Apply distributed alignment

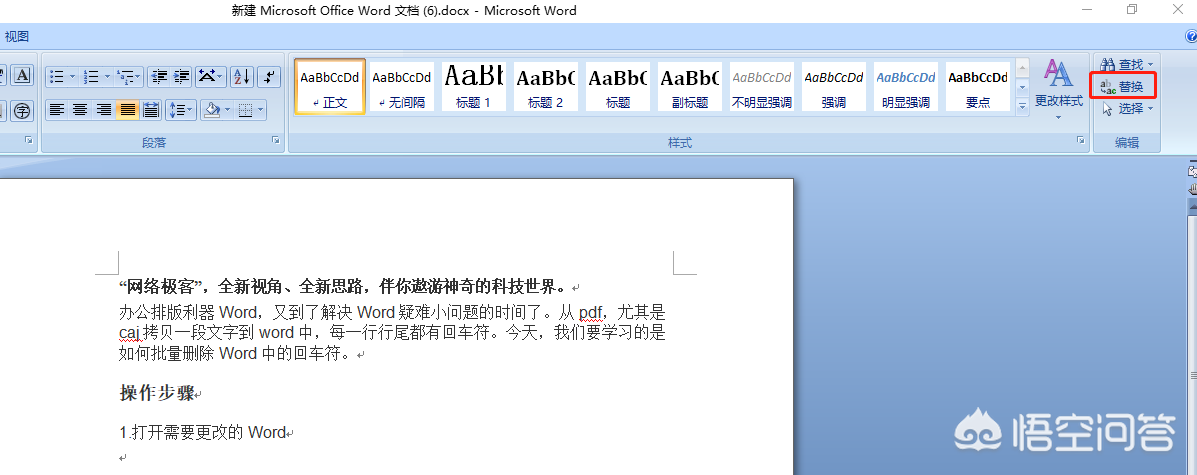coord(150,111)
